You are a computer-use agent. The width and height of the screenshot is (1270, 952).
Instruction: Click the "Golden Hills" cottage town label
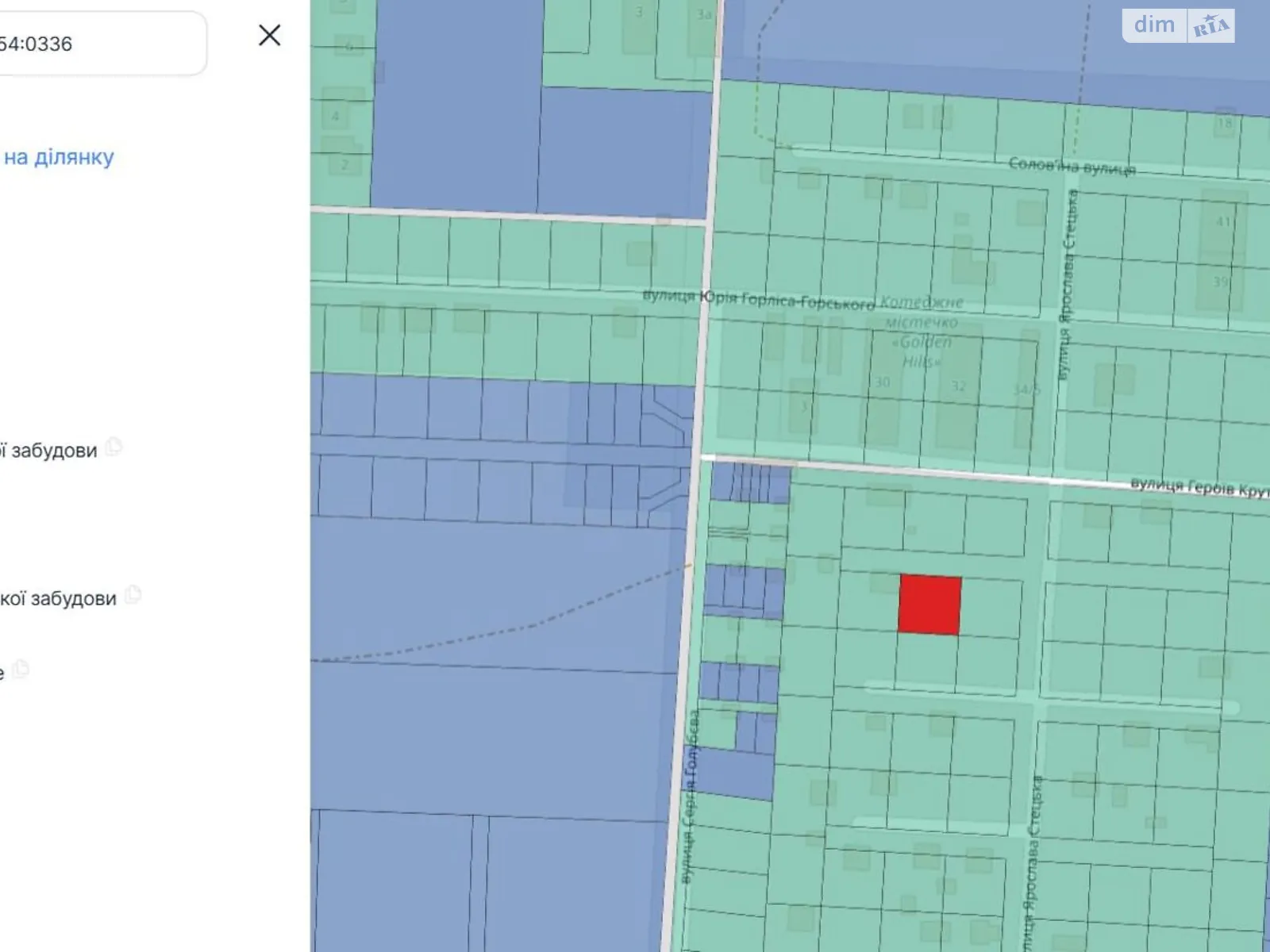click(923, 332)
